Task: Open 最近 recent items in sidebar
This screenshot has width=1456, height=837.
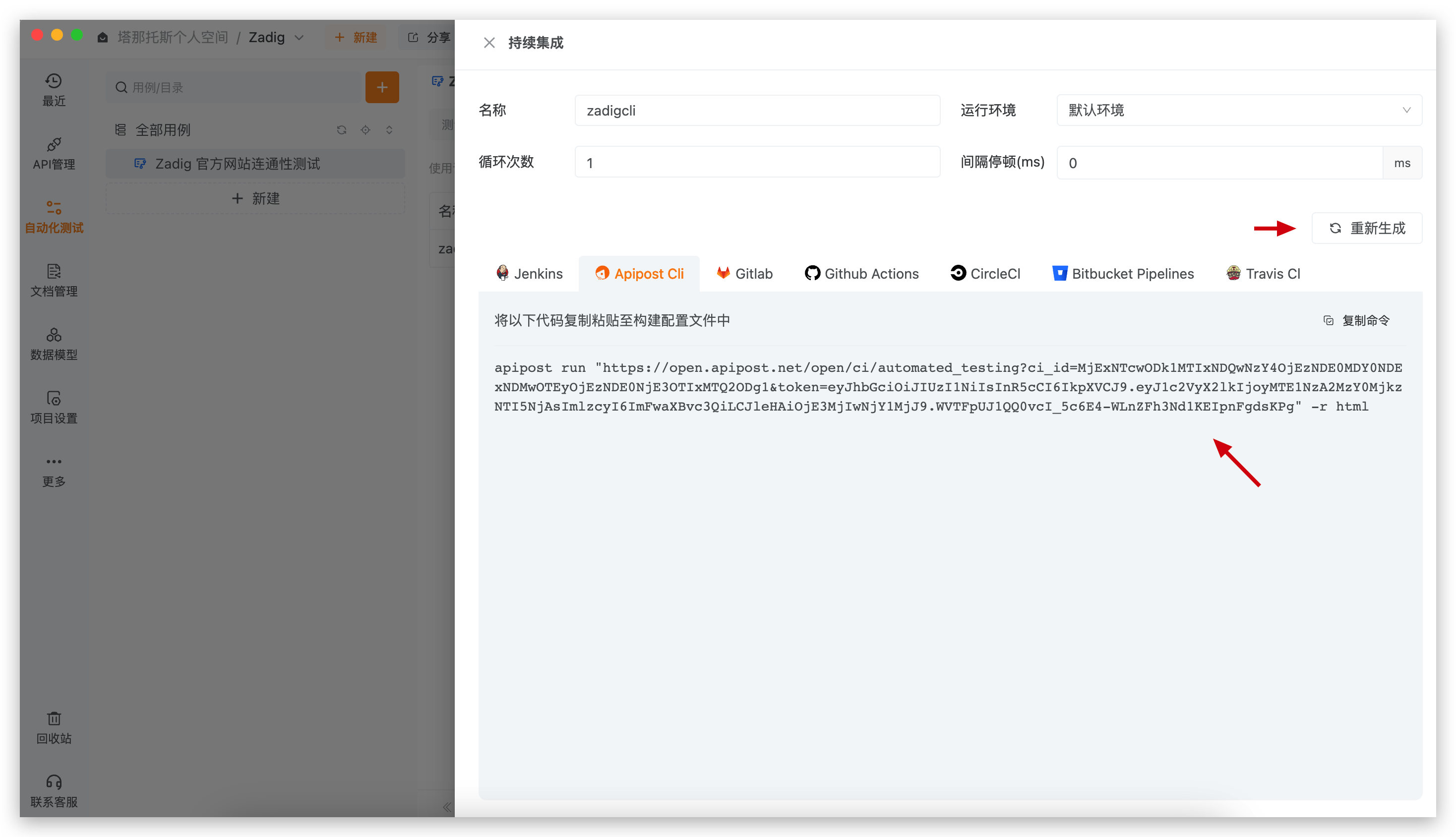Action: (x=54, y=89)
